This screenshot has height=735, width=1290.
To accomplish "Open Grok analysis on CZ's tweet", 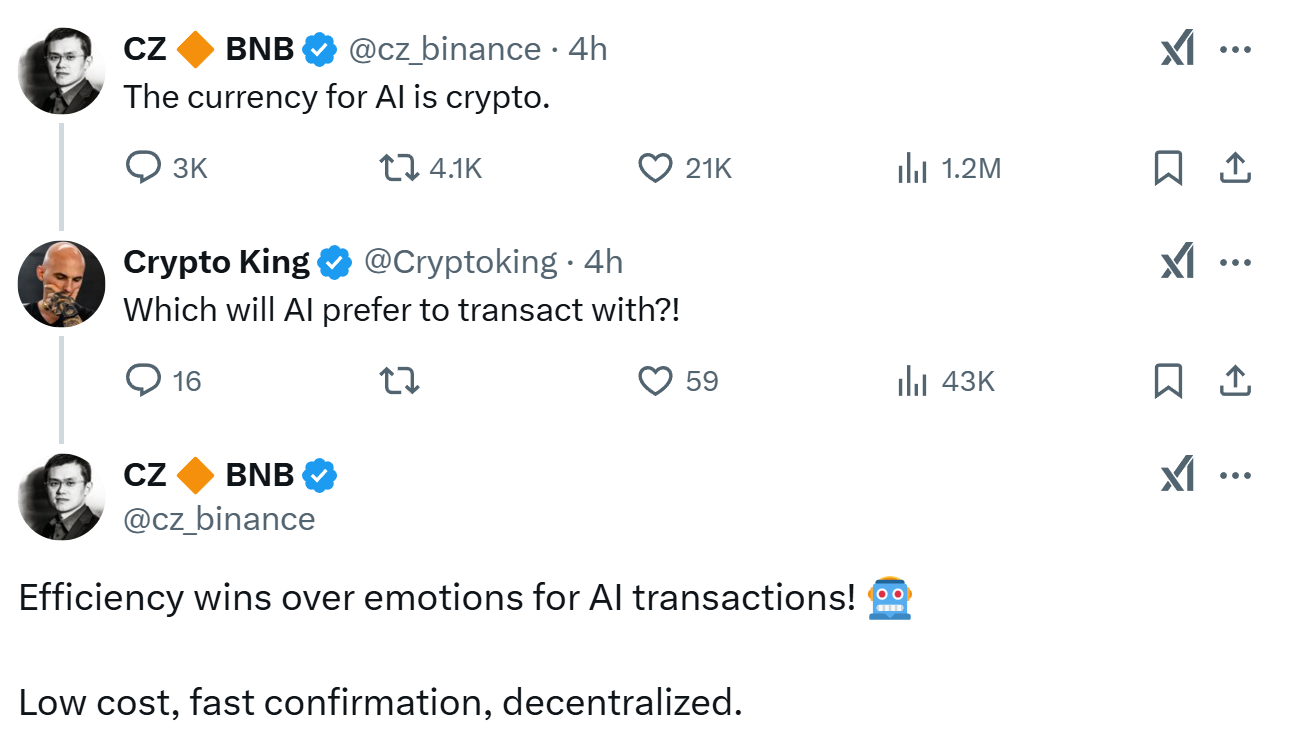I will coord(1177,48).
